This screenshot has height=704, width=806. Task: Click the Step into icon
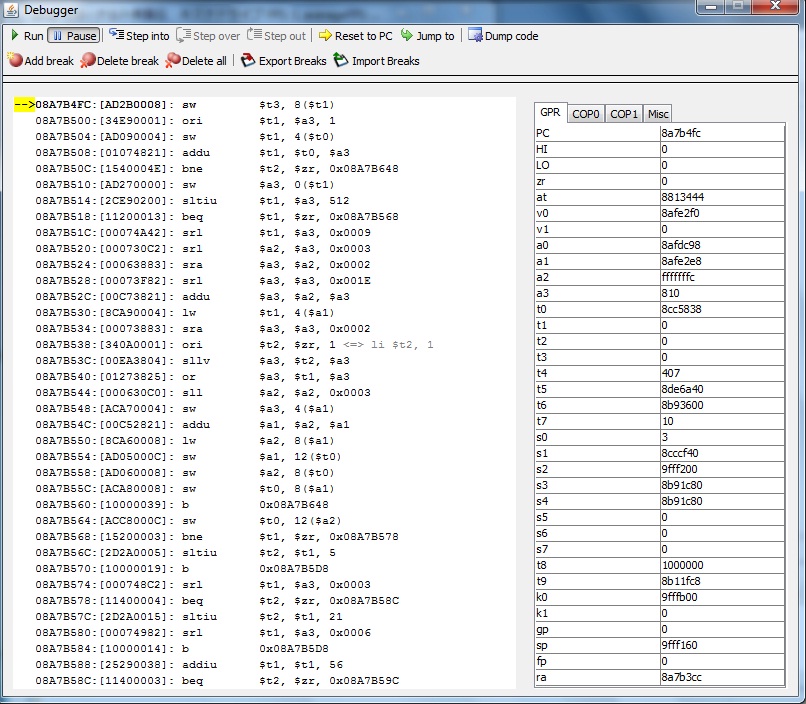pyautogui.click(x=116, y=35)
